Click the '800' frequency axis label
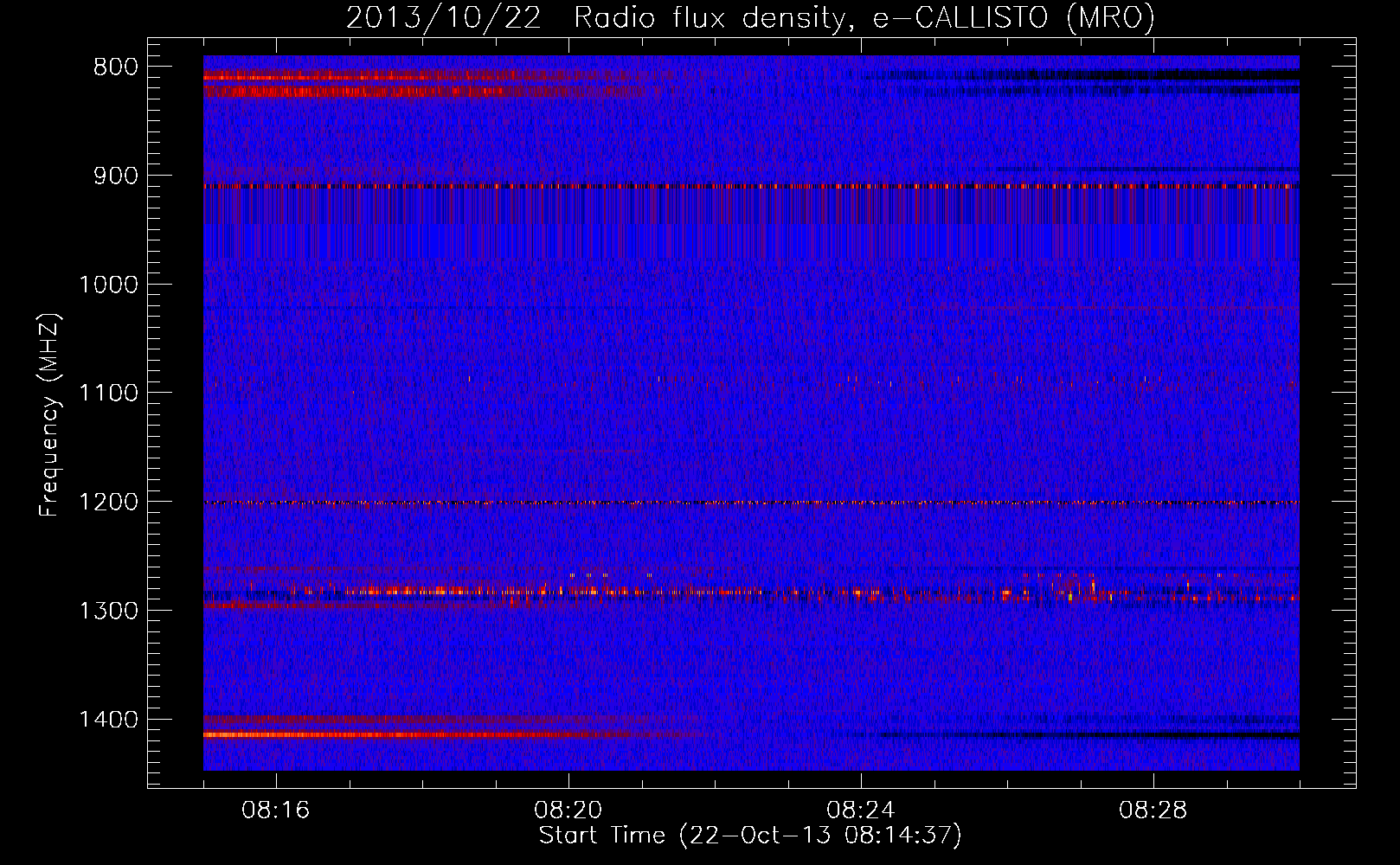1400x865 pixels. tap(115, 67)
